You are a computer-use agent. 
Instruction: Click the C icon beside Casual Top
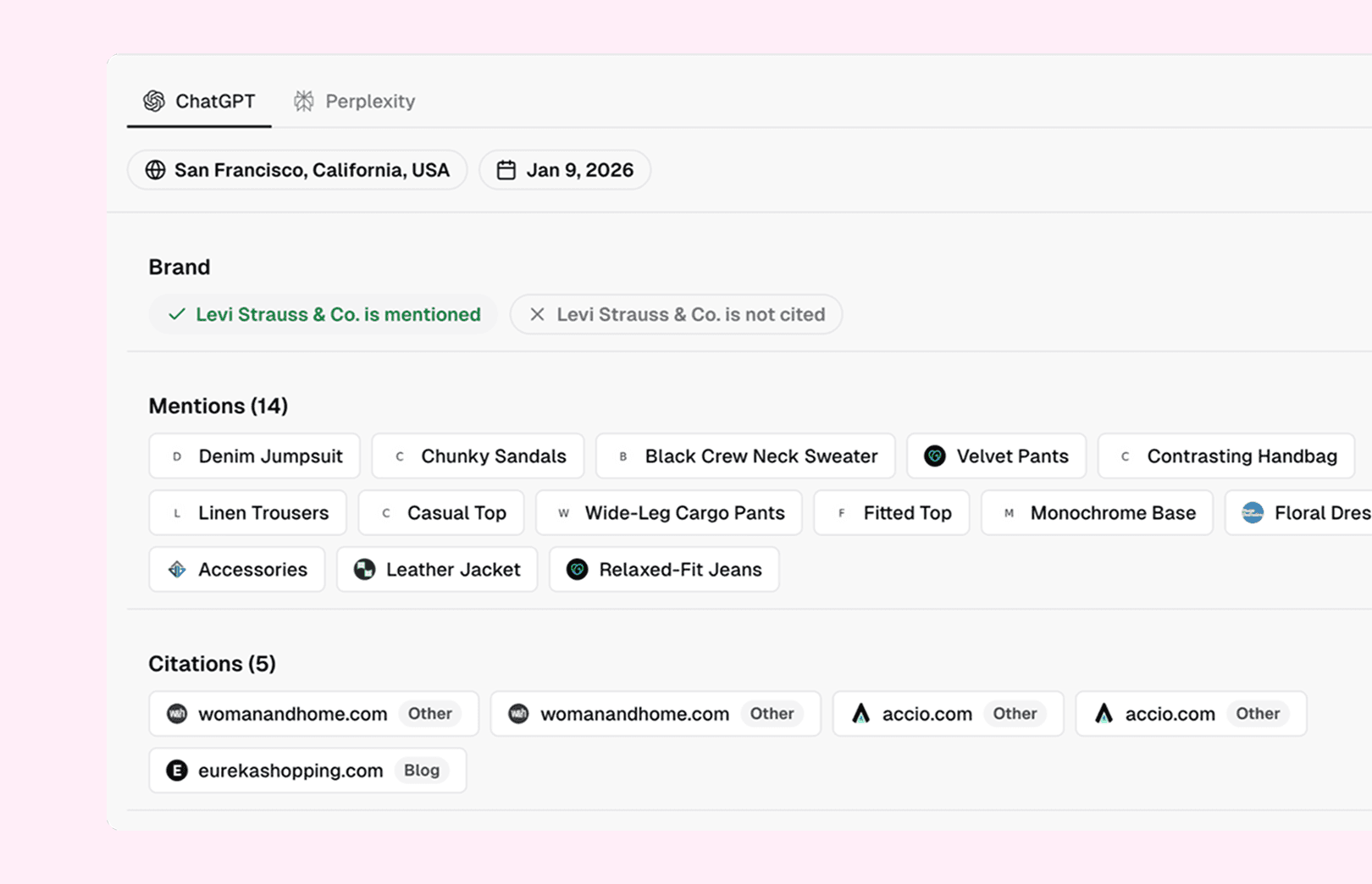386,513
